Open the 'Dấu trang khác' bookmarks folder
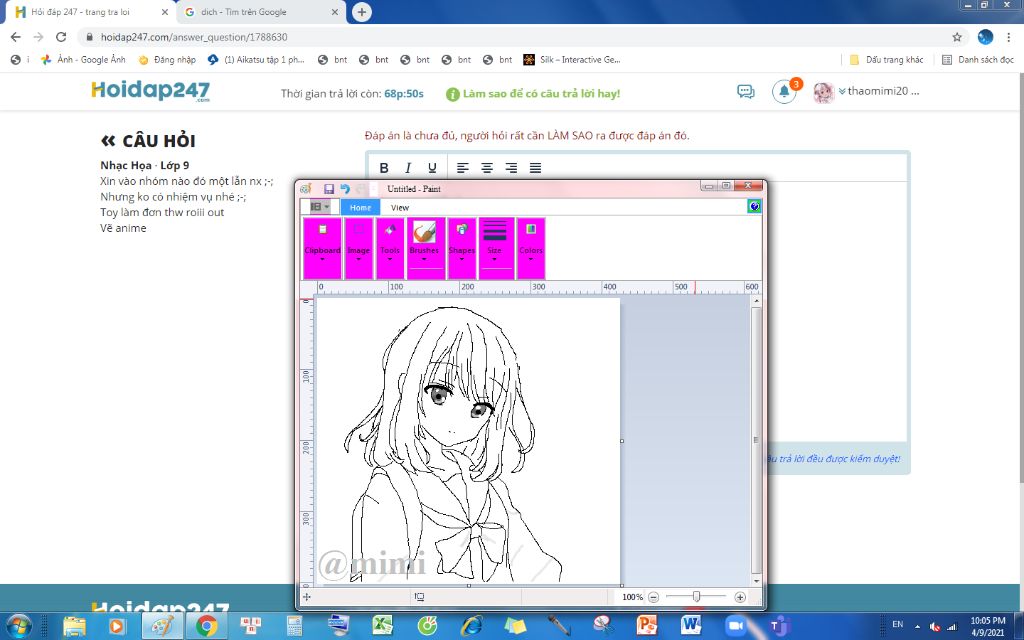This screenshot has height=640, width=1024. pos(886,59)
